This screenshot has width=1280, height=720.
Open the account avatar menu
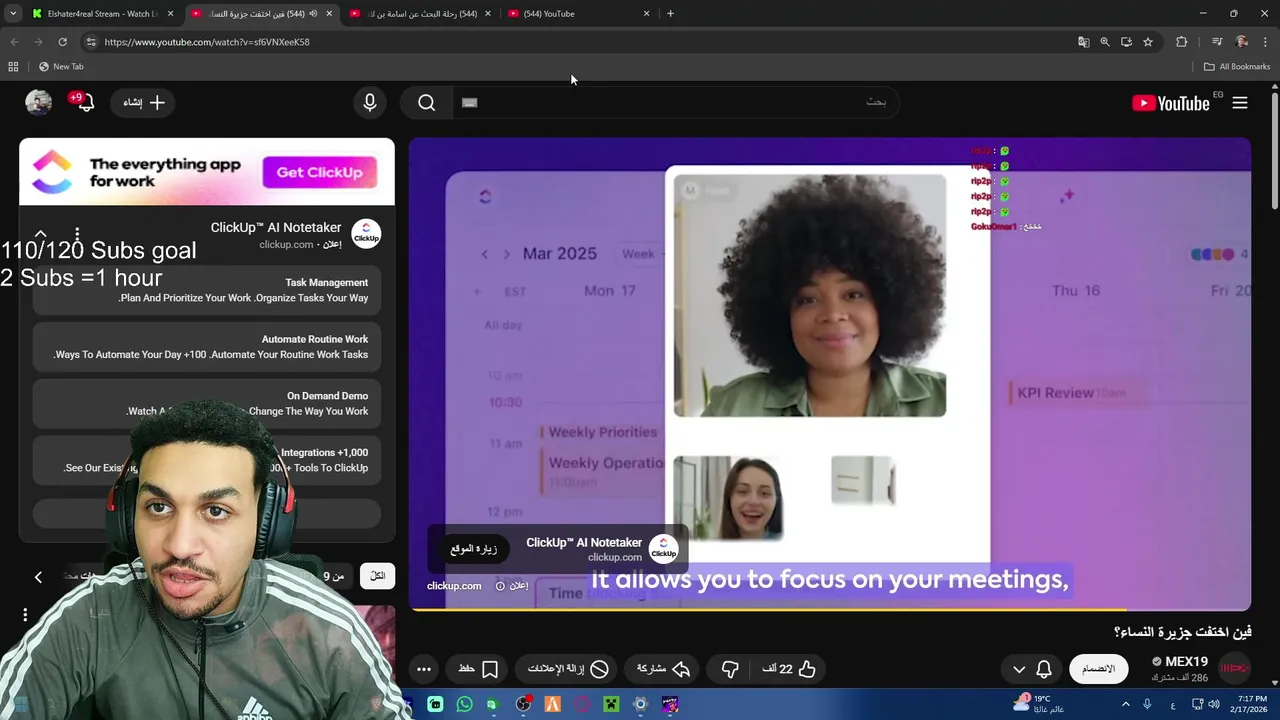click(x=38, y=103)
